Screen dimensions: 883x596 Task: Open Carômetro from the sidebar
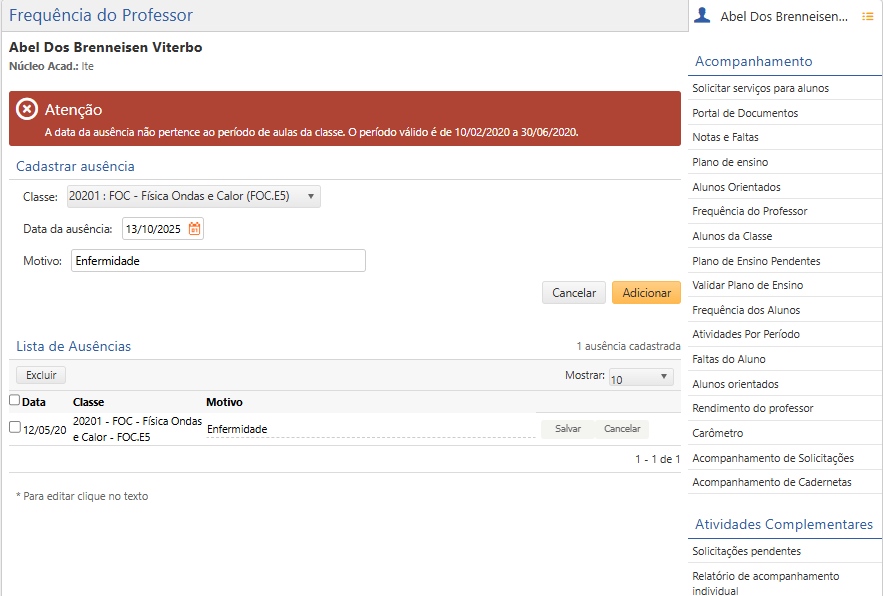click(x=717, y=433)
